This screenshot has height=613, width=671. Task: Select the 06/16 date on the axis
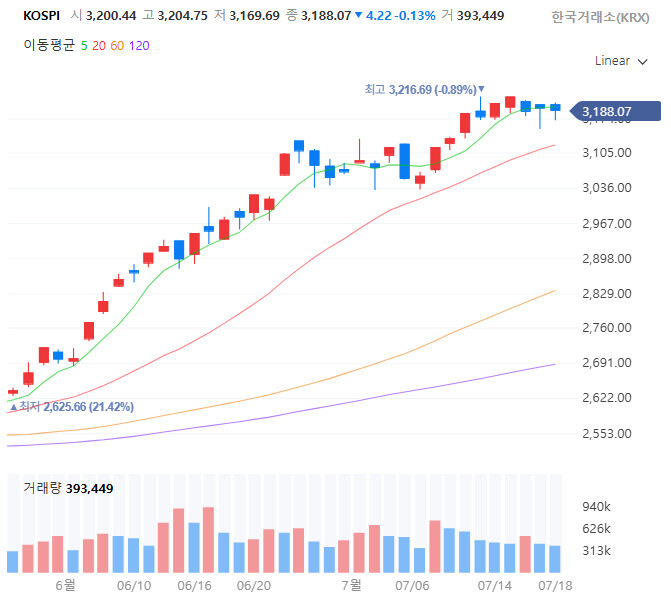[x=193, y=584]
